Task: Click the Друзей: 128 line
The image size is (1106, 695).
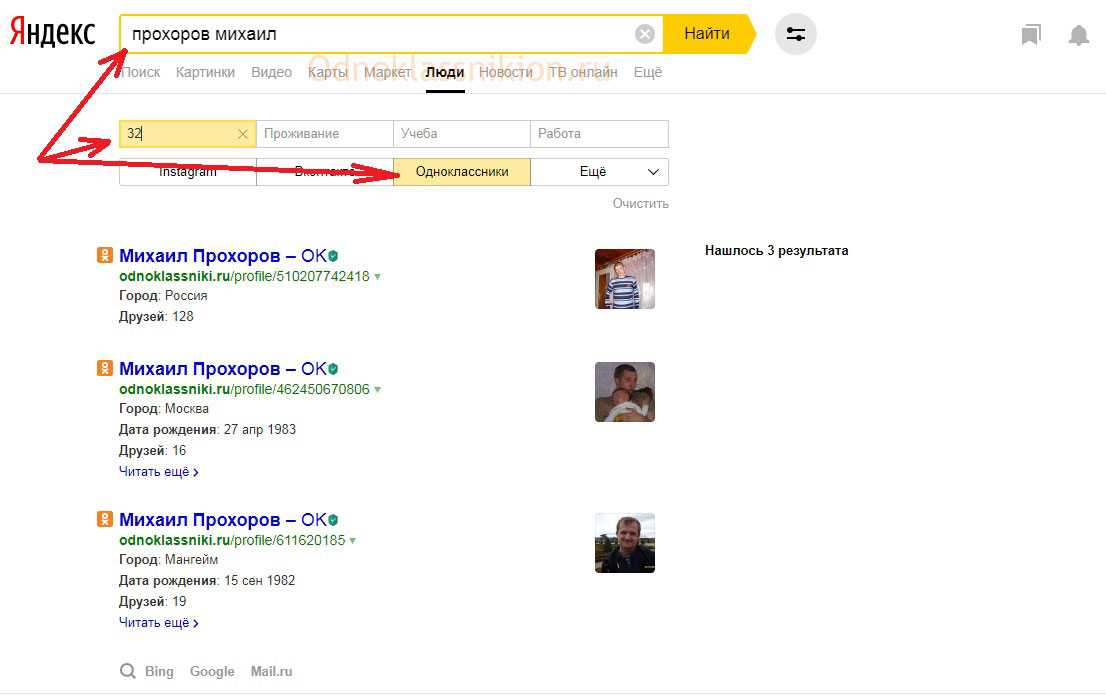Action: click(x=156, y=316)
